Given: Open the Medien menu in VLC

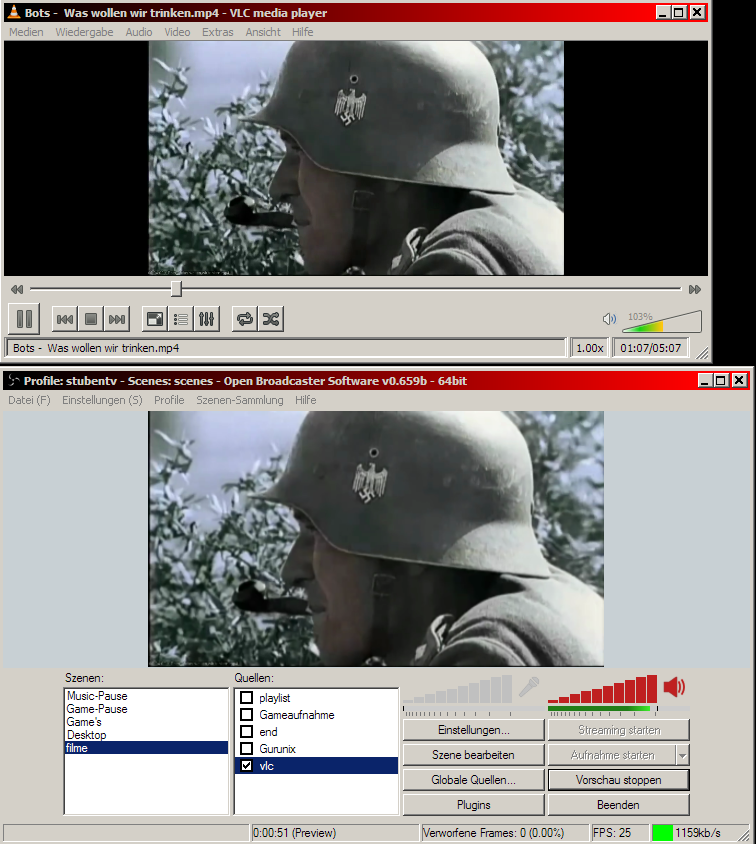Looking at the screenshot, I should click(x=26, y=32).
